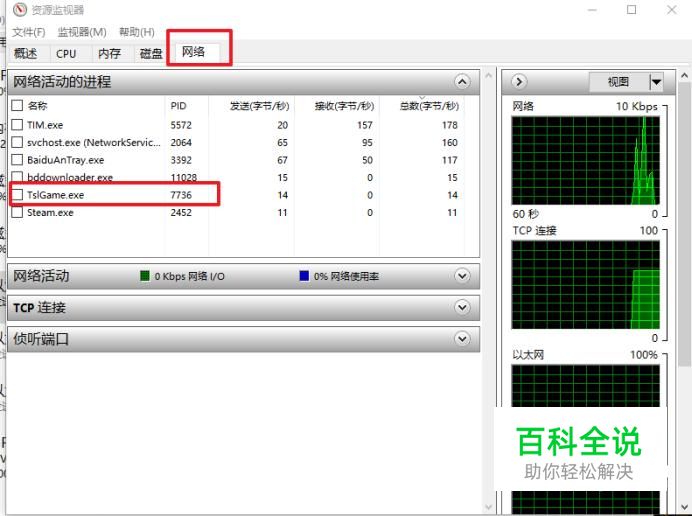Switch to the 概述 tab
The height and width of the screenshot is (516, 692).
click(x=26, y=53)
